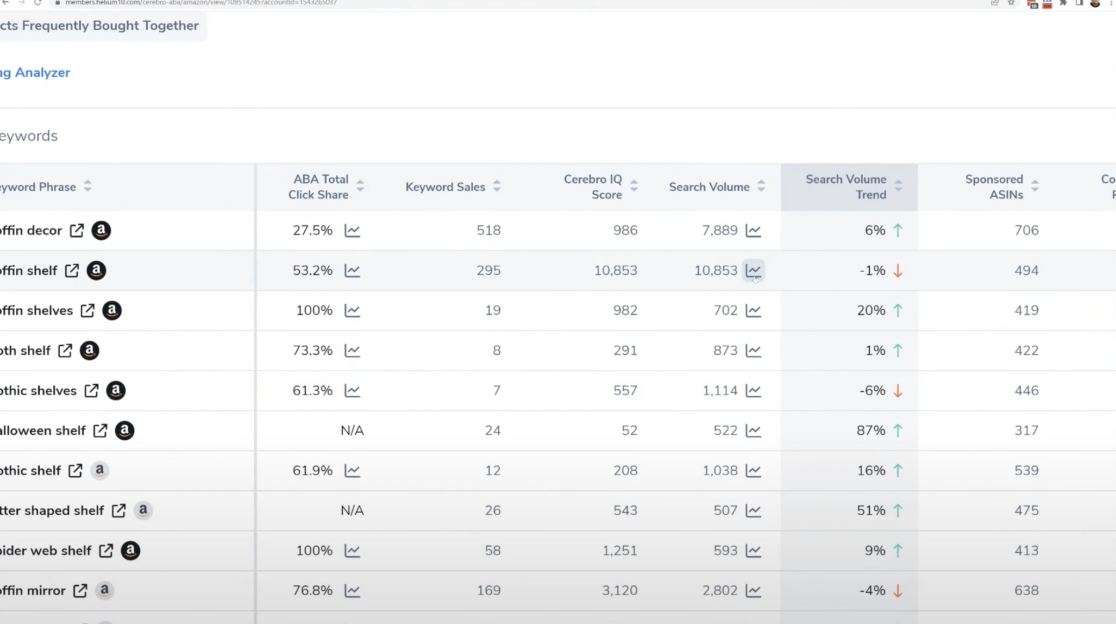Open the Amazon icon beside "coffin decor"

(x=100, y=230)
